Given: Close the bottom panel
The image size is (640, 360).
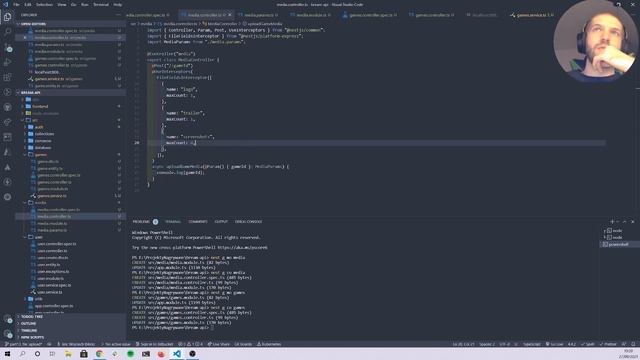Looking at the screenshot, I should click(633, 222).
